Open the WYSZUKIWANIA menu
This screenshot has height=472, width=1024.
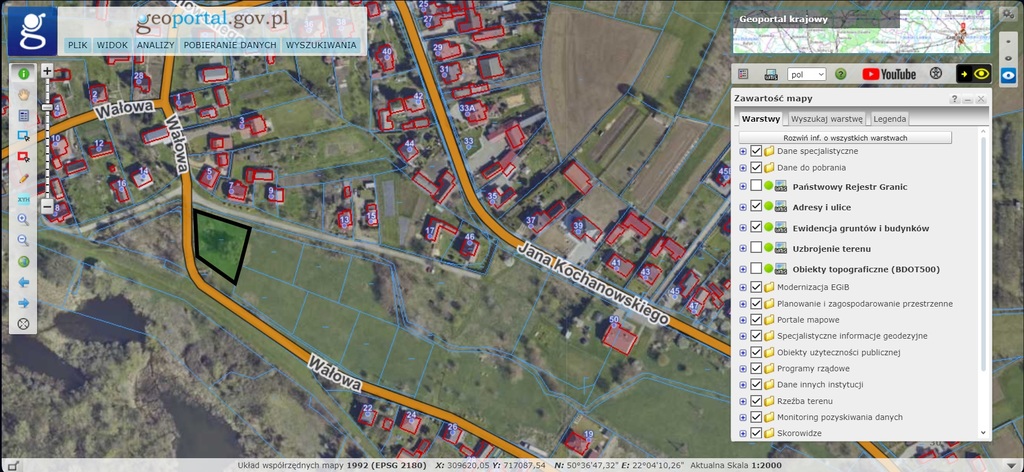(x=321, y=45)
